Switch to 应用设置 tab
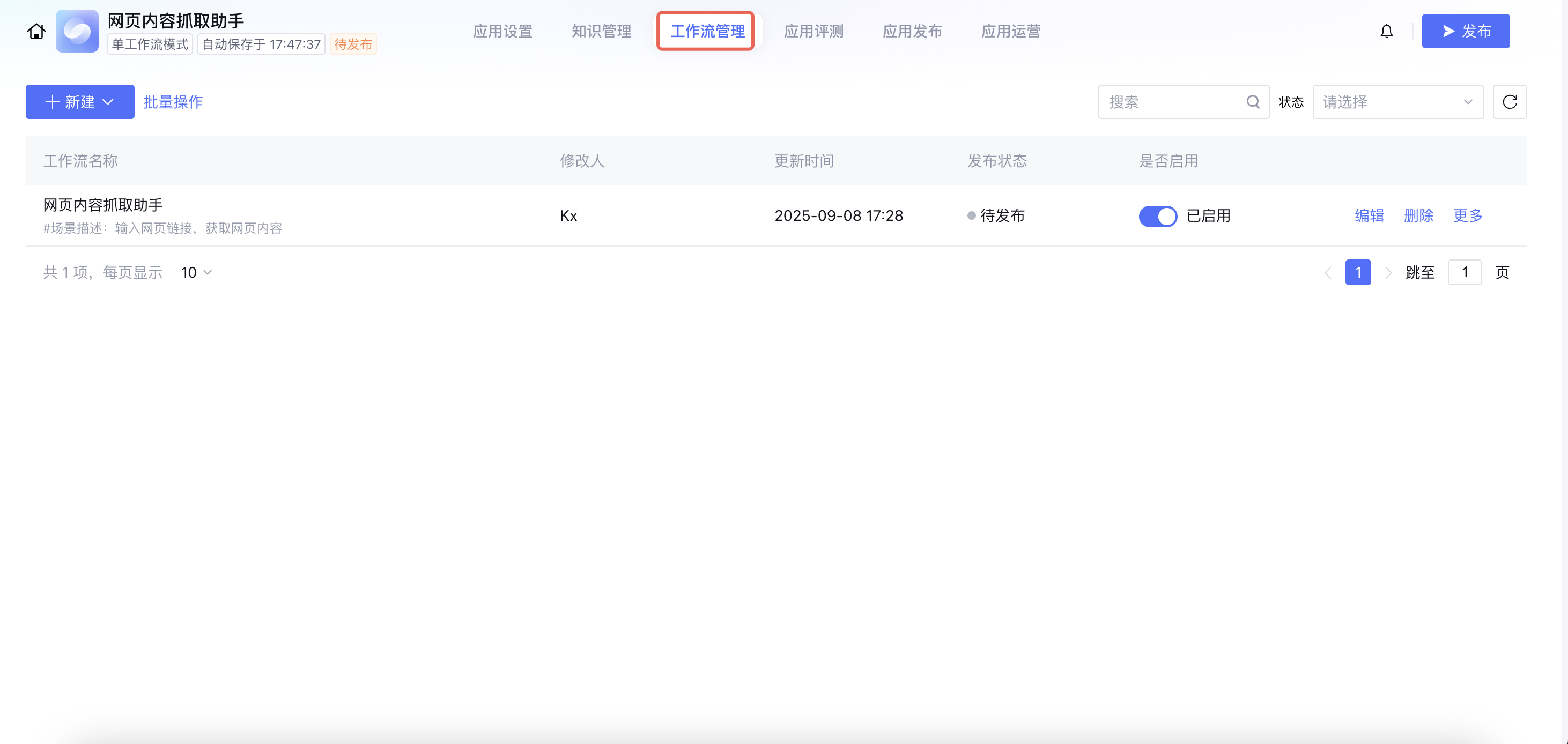The width and height of the screenshot is (1568, 744). click(x=503, y=32)
